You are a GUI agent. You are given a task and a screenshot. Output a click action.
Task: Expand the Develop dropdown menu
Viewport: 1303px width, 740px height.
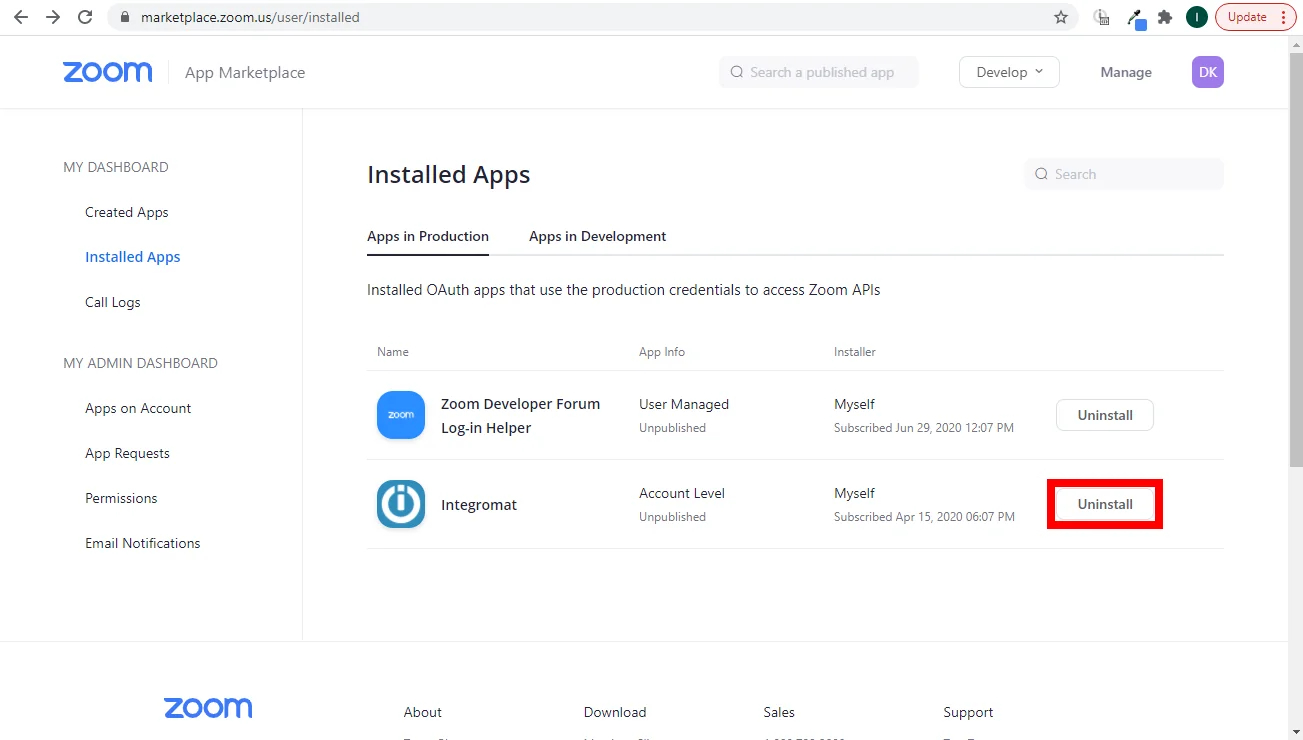pyautogui.click(x=1009, y=72)
